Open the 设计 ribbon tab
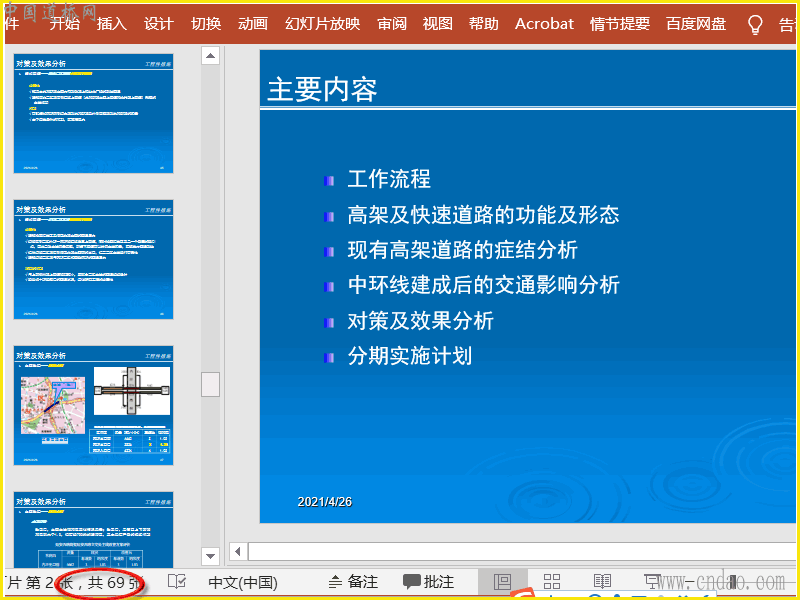 click(x=159, y=23)
